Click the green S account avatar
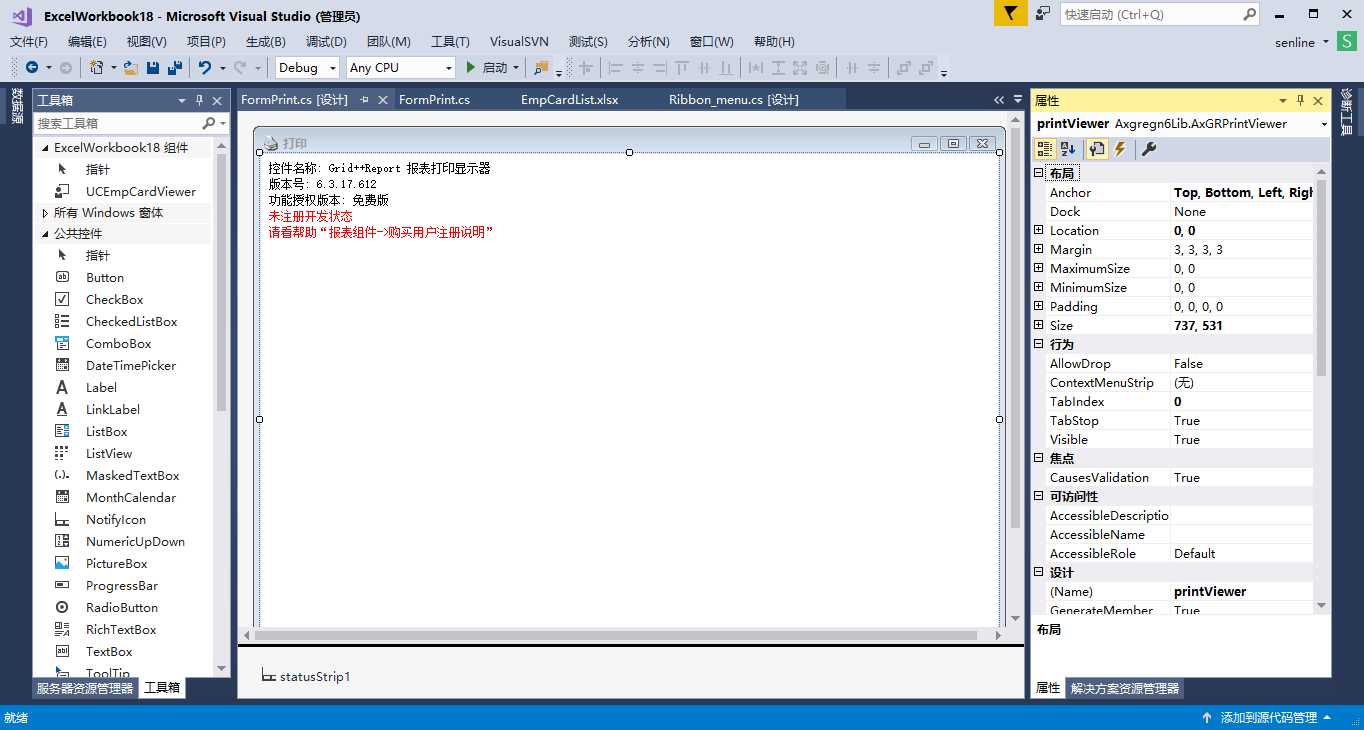 pyautogui.click(x=1347, y=42)
